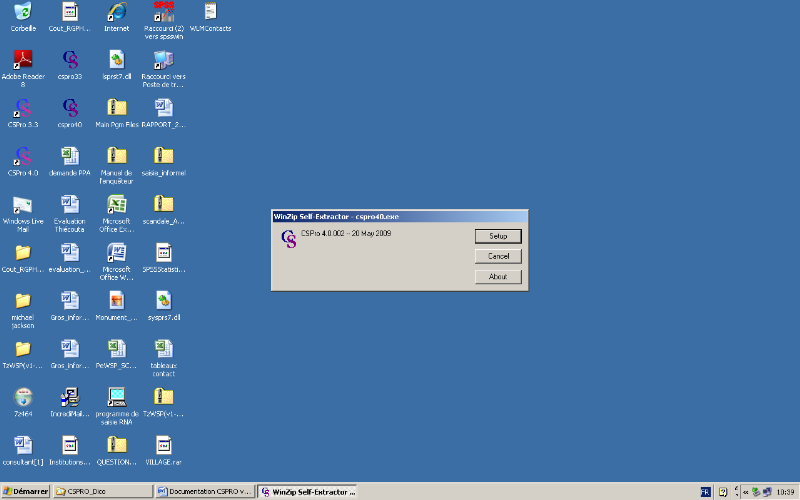The image size is (800, 500).
Task: Select the Adobe Reader 8 icon
Action: 23,68
